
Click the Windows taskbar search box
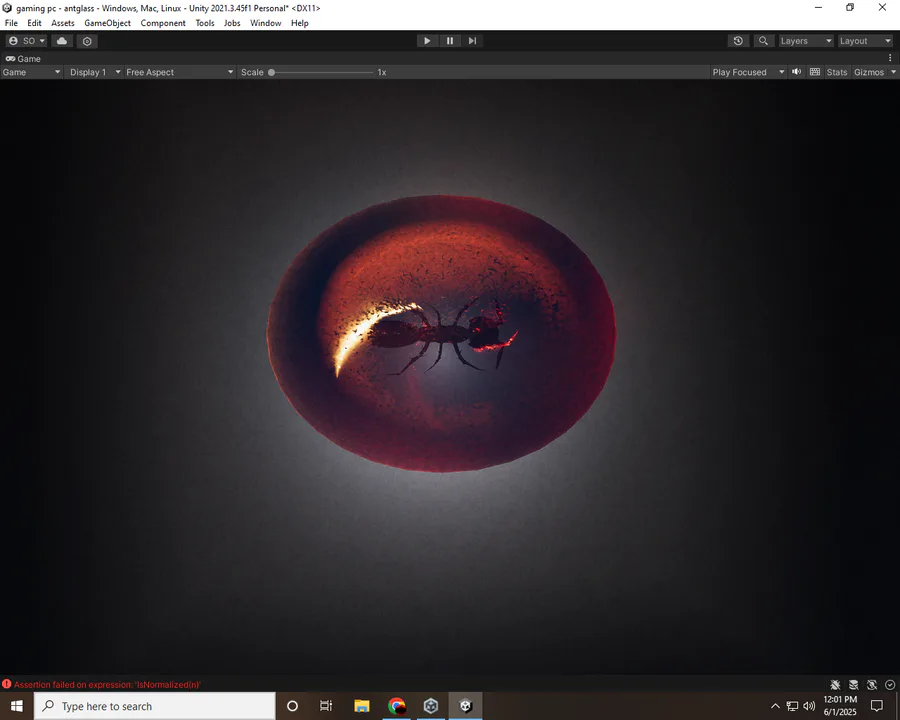(155, 706)
